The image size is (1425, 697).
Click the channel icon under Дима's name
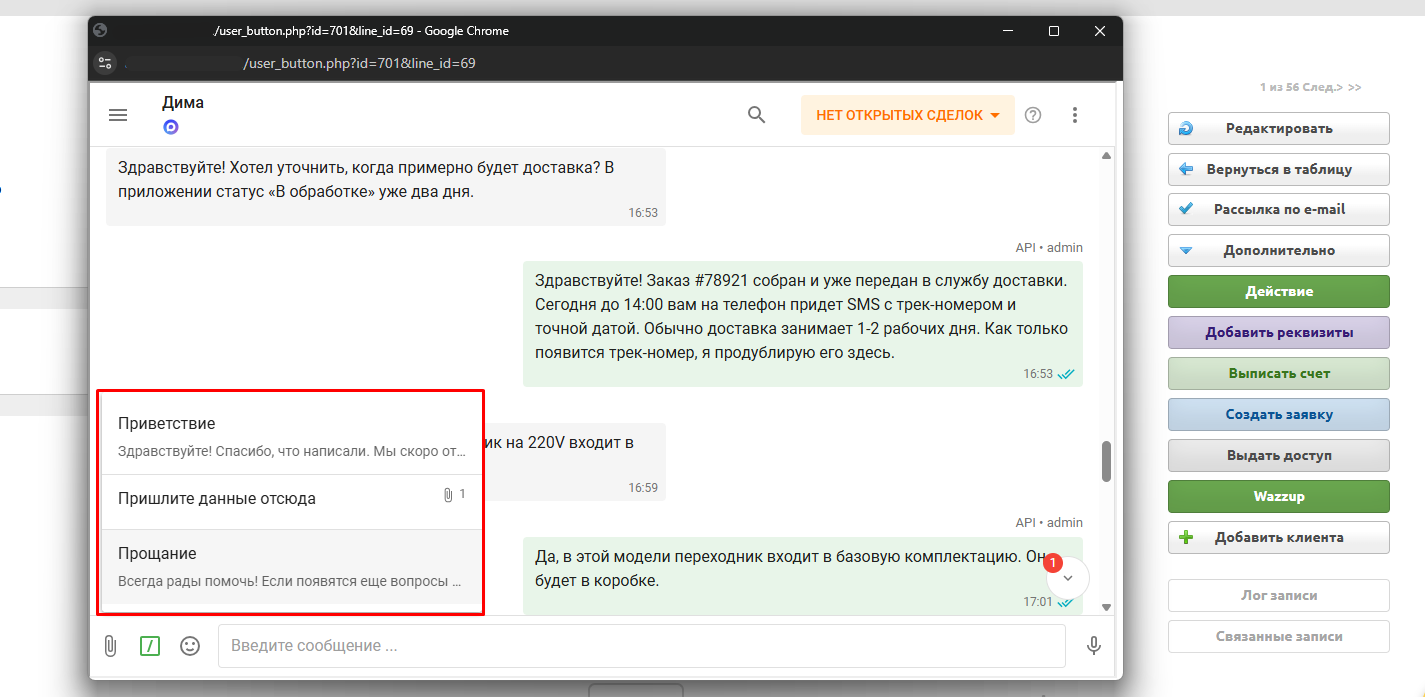coord(171,127)
